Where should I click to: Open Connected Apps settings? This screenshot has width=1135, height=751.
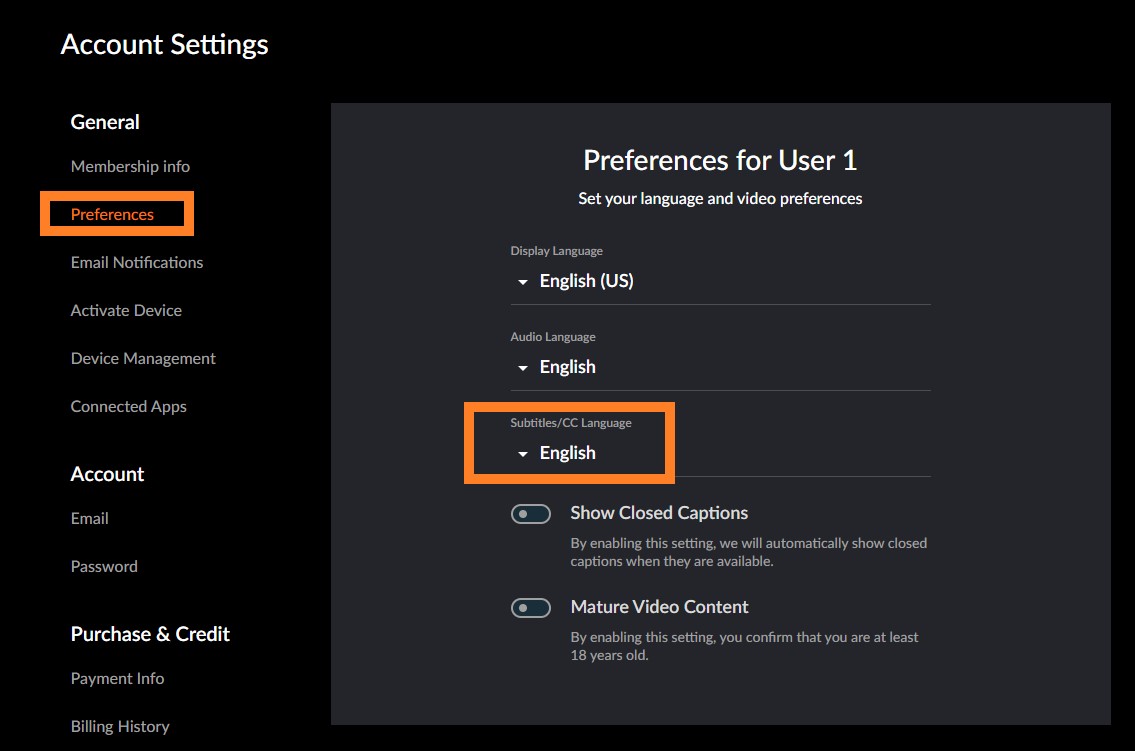128,406
